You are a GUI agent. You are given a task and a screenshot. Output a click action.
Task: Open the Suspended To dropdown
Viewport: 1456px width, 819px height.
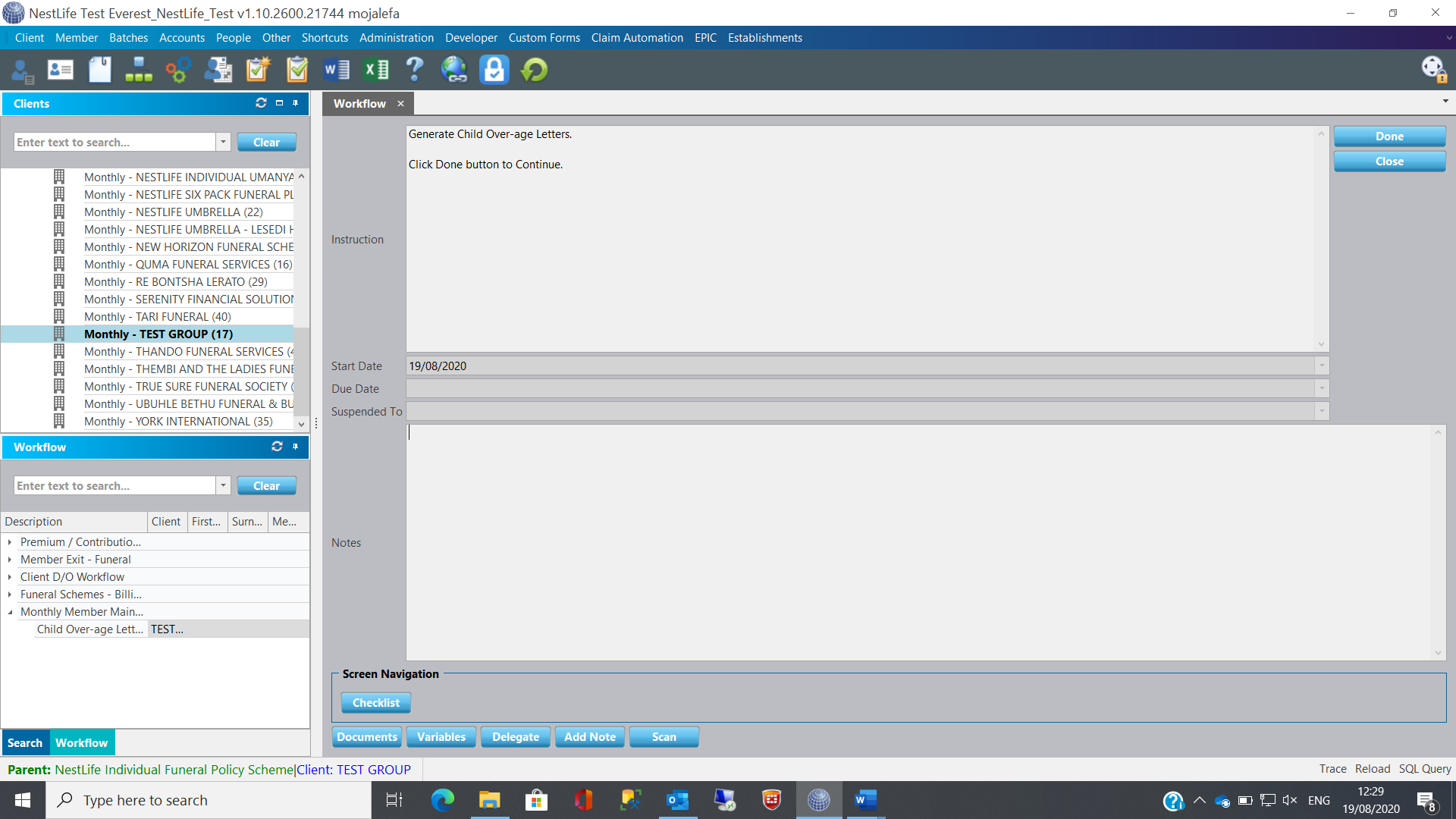click(x=1322, y=411)
